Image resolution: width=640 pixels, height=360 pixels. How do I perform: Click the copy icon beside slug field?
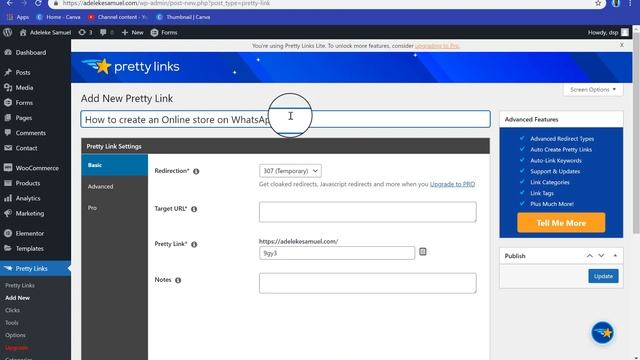point(423,251)
